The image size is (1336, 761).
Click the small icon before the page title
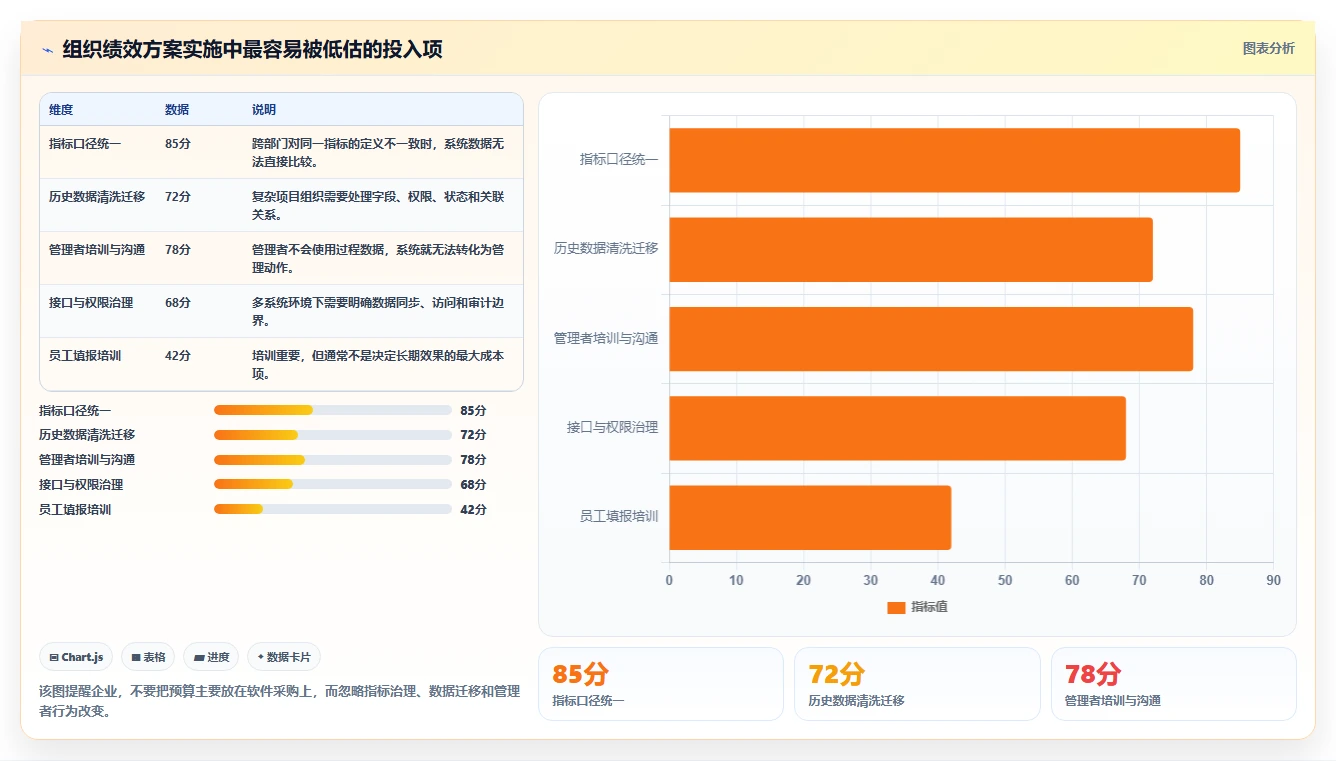(48, 50)
